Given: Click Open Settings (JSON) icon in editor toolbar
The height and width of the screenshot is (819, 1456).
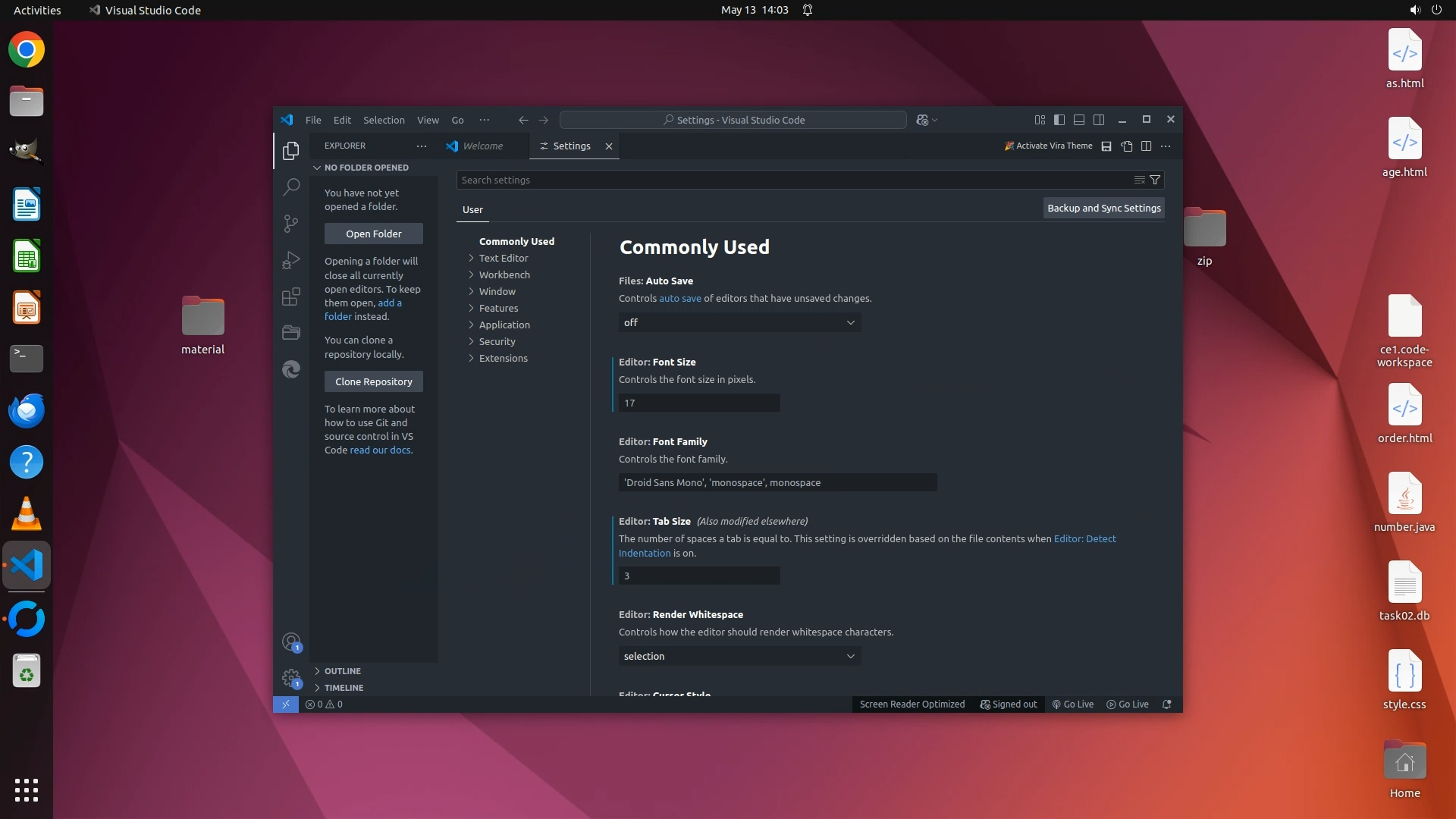Looking at the screenshot, I should tap(1127, 146).
